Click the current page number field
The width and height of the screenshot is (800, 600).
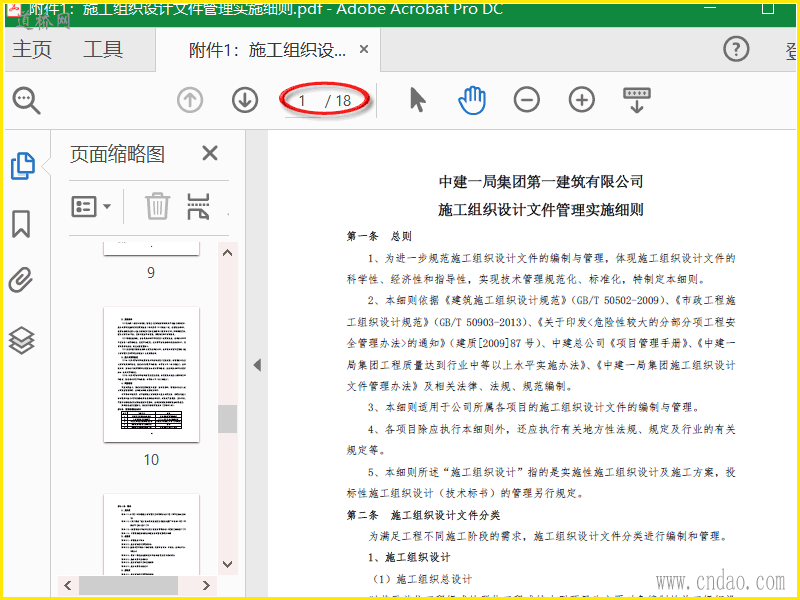coord(303,101)
